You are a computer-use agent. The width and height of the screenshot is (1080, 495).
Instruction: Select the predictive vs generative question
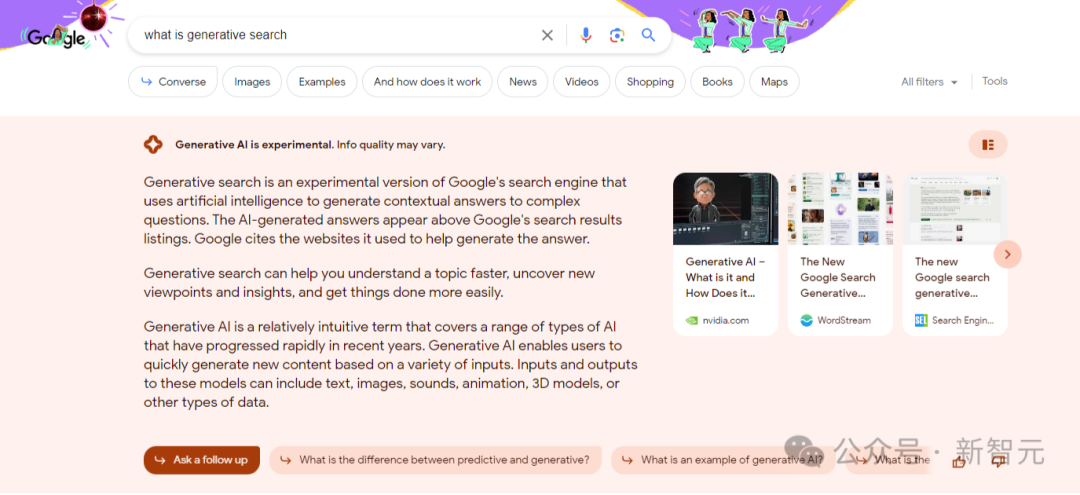(x=435, y=460)
